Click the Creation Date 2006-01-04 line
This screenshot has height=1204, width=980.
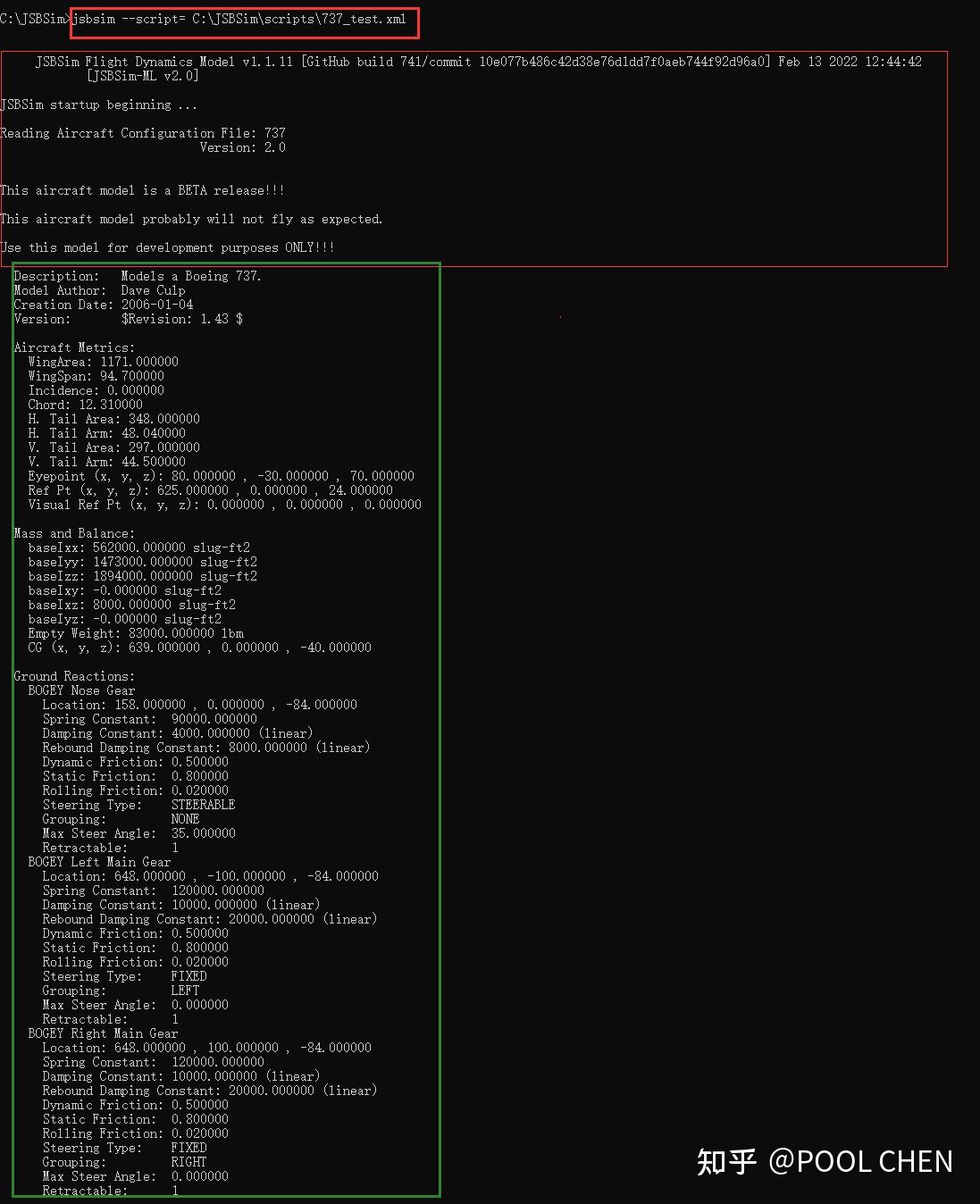pyautogui.click(x=104, y=305)
